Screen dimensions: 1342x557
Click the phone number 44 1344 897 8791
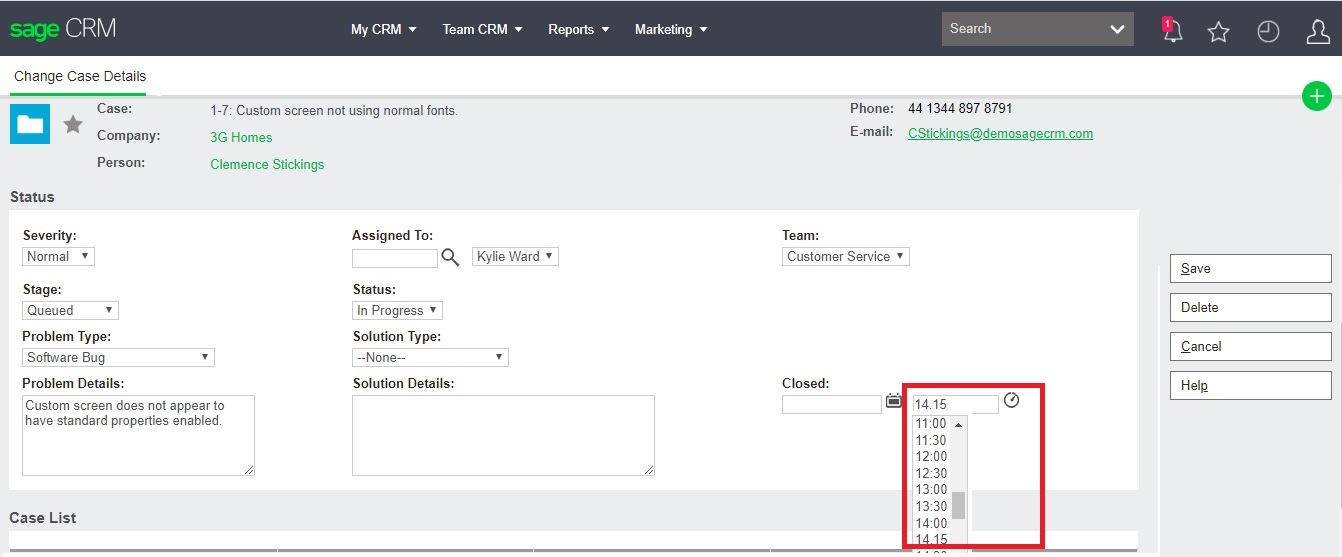coord(960,108)
